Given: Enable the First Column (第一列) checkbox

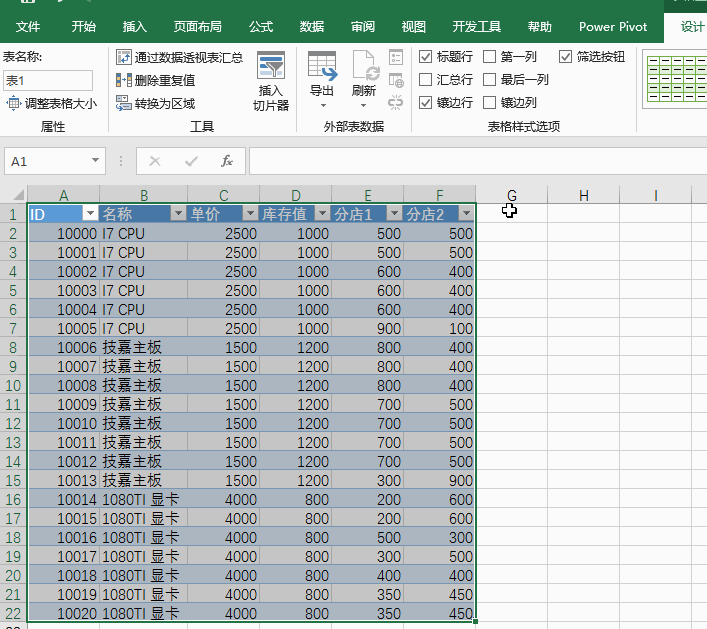Looking at the screenshot, I should point(489,57).
